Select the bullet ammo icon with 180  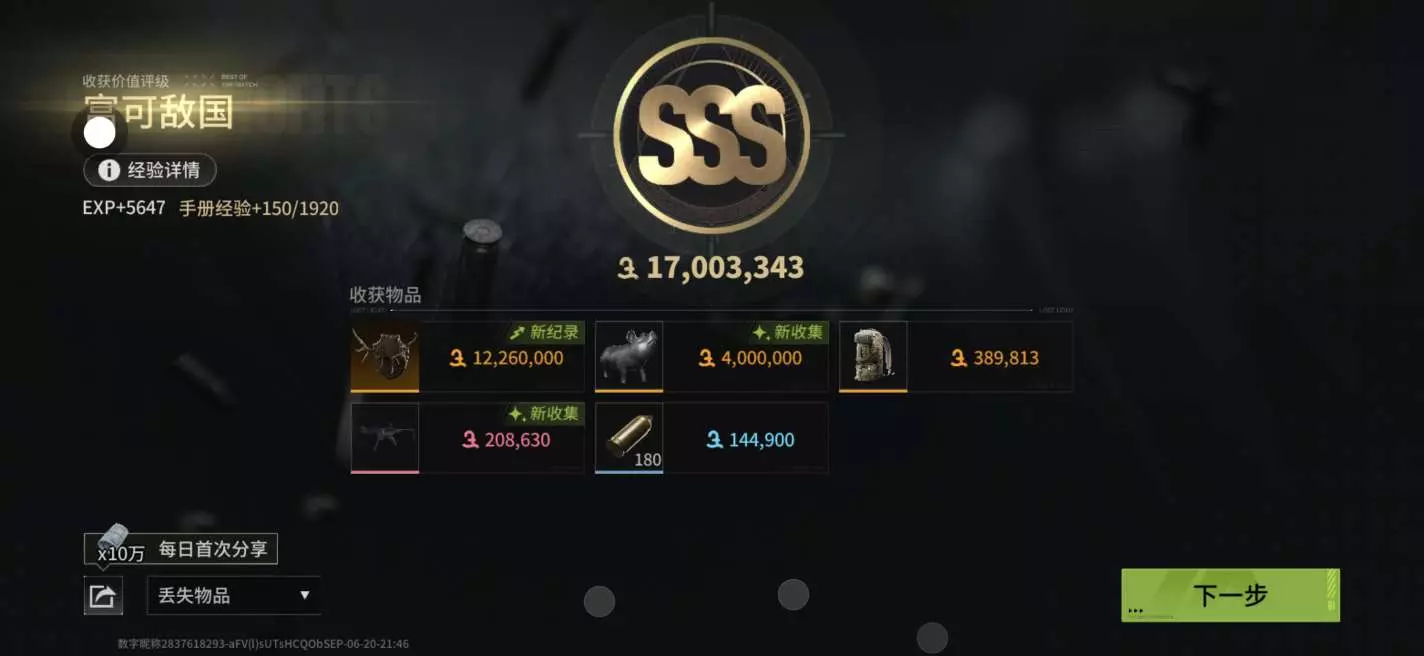click(629, 438)
